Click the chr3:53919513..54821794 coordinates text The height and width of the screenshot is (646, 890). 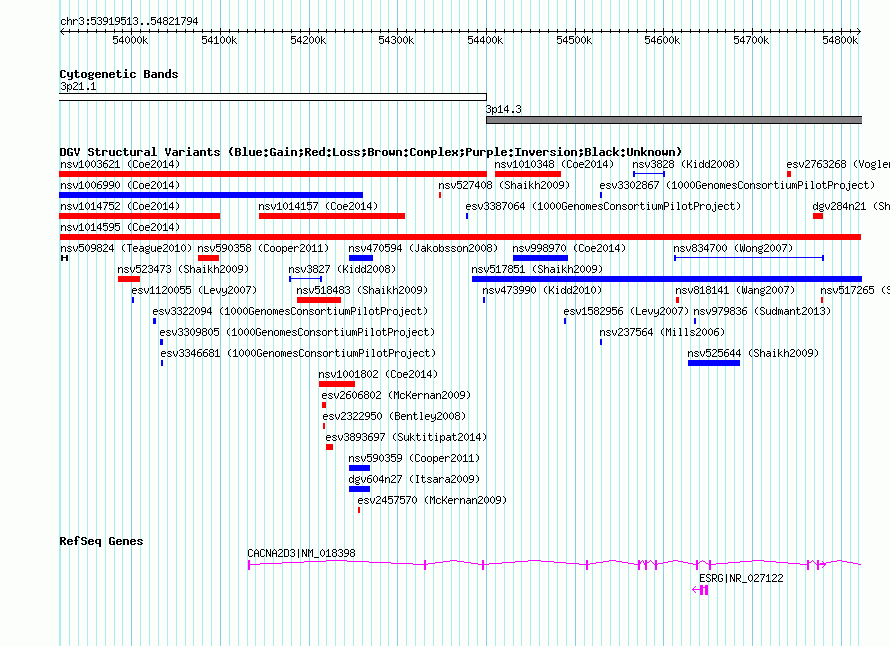[129, 22]
